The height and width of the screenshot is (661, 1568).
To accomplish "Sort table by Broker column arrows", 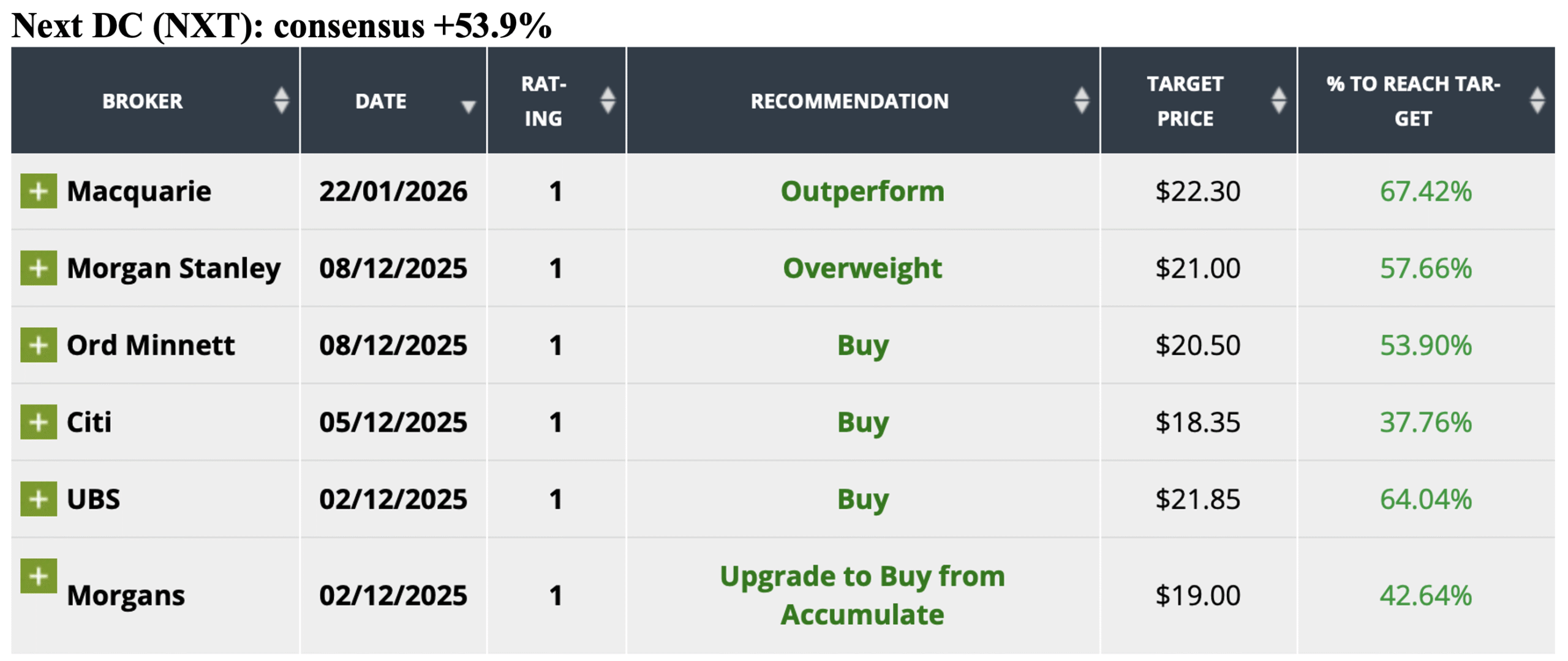I will pos(281,100).
